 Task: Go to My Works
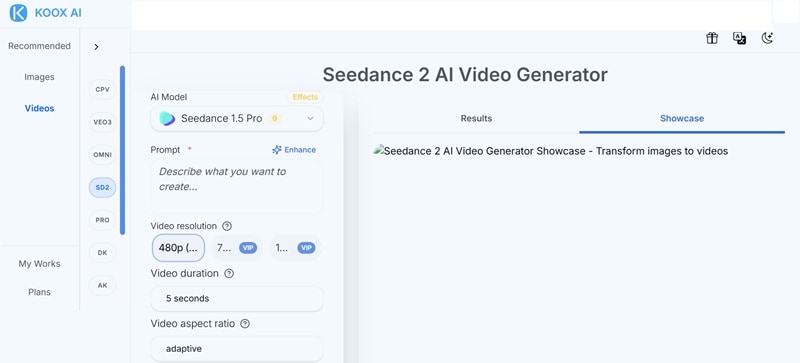coord(39,264)
